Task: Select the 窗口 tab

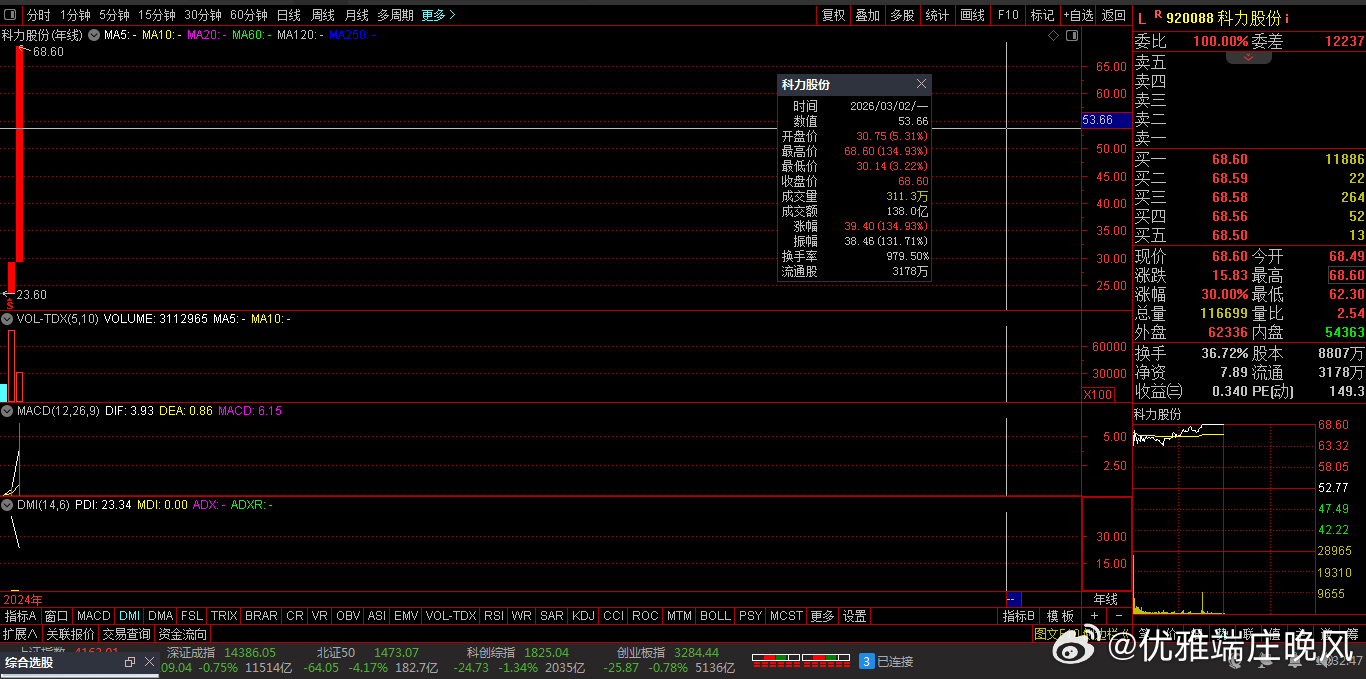Action: pos(57,616)
